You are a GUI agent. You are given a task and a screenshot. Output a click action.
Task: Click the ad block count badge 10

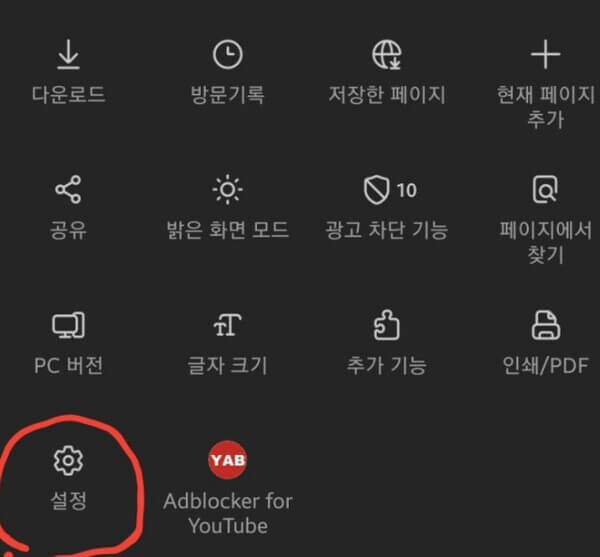(x=407, y=190)
